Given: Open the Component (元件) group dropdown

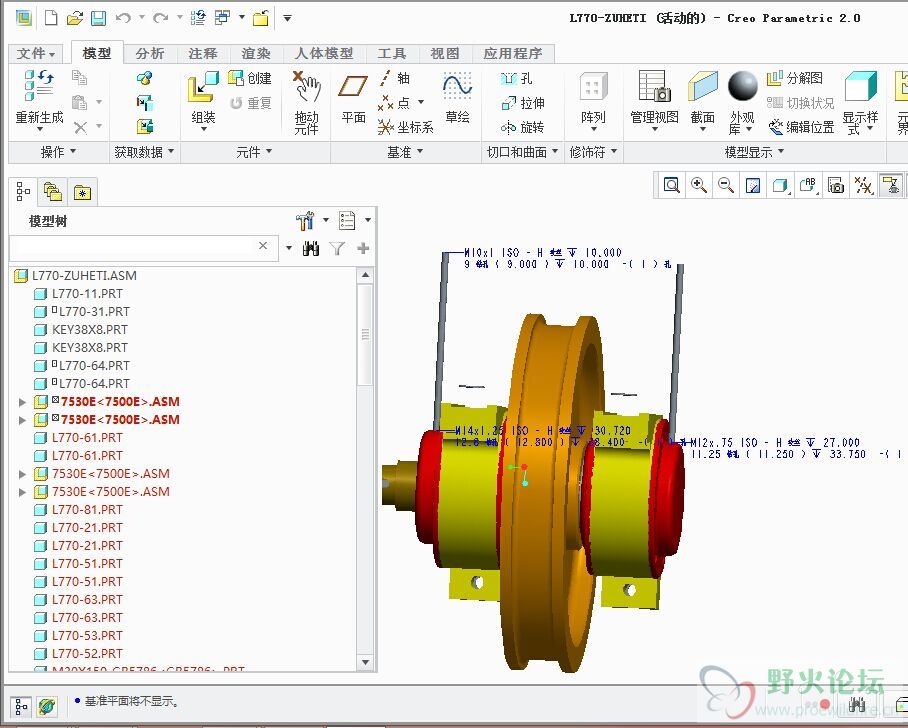Looking at the screenshot, I should 254,152.
